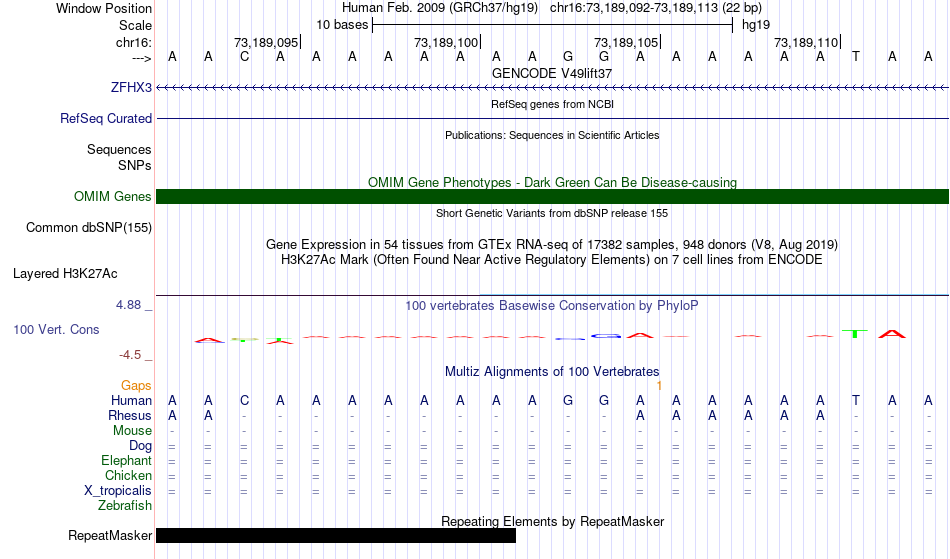The image size is (950, 559).
Task: Click the 73,189,105 coordinate tick label
Action: pyautogui.click(x=626, y=42)
